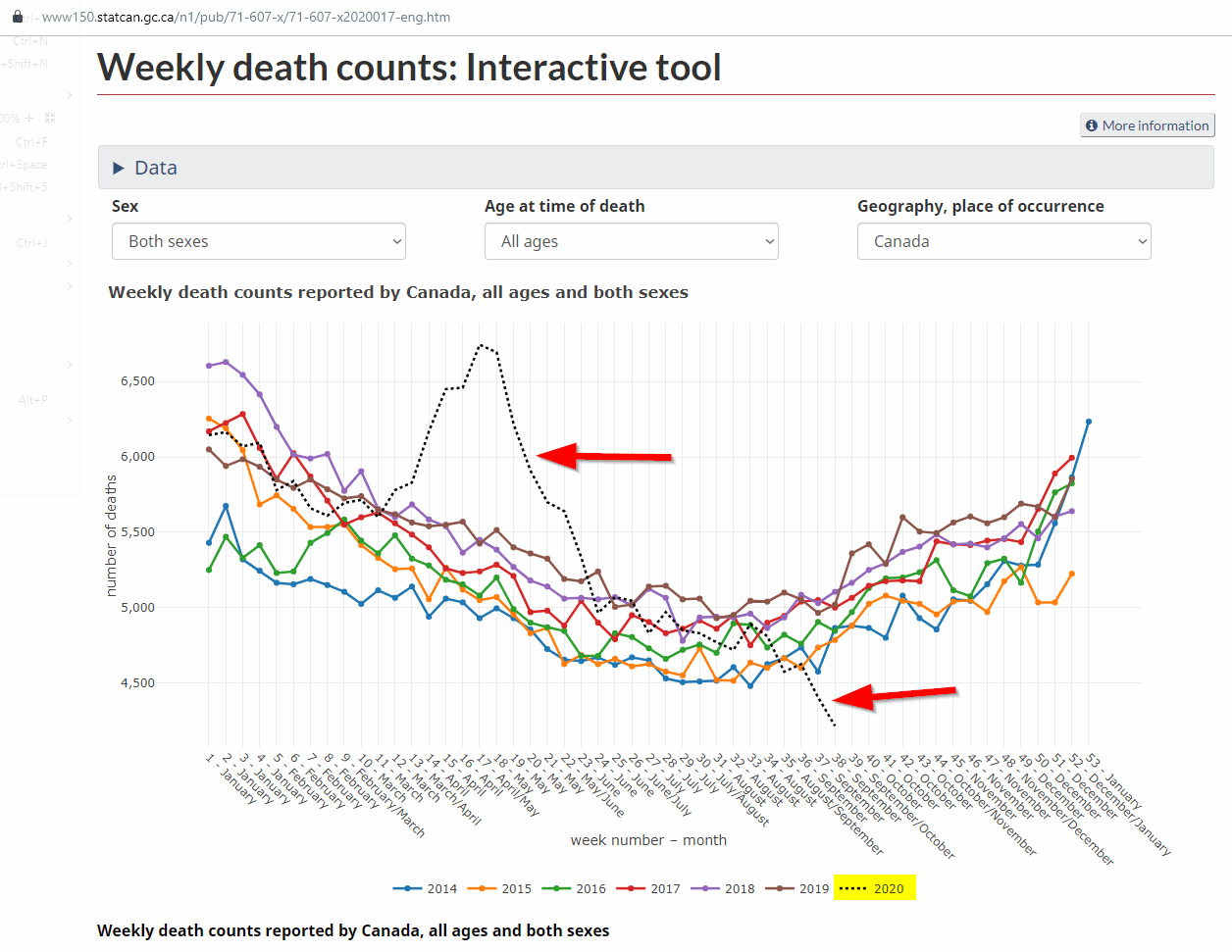
Task: Open the More information button
Action: coord(1148,125)
